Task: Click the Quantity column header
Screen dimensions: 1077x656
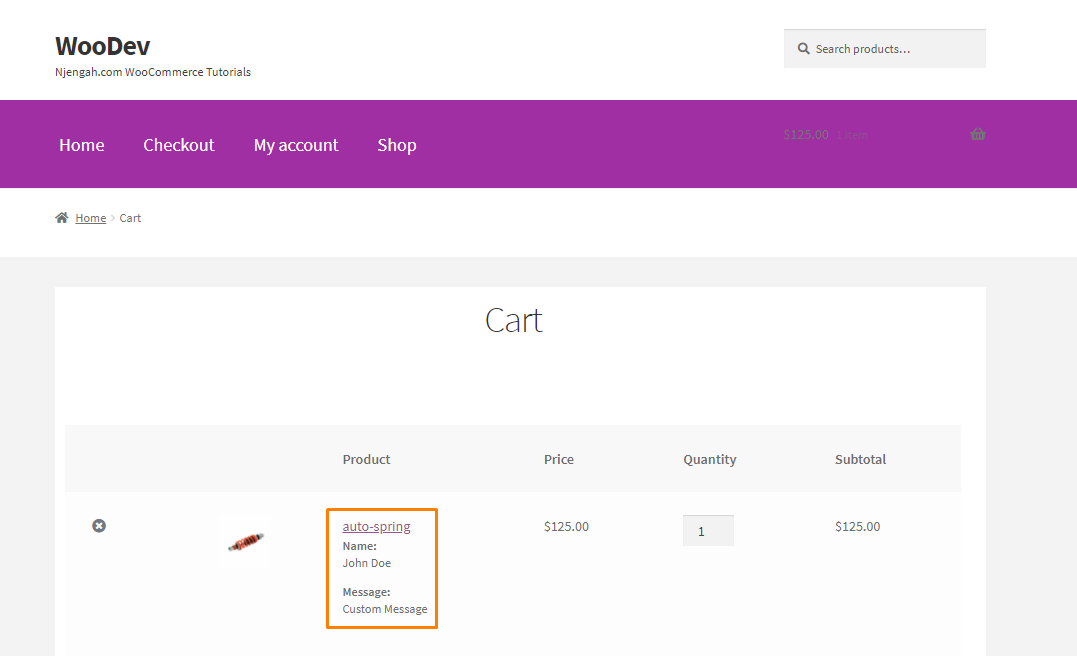Action: tap(710, 460)
